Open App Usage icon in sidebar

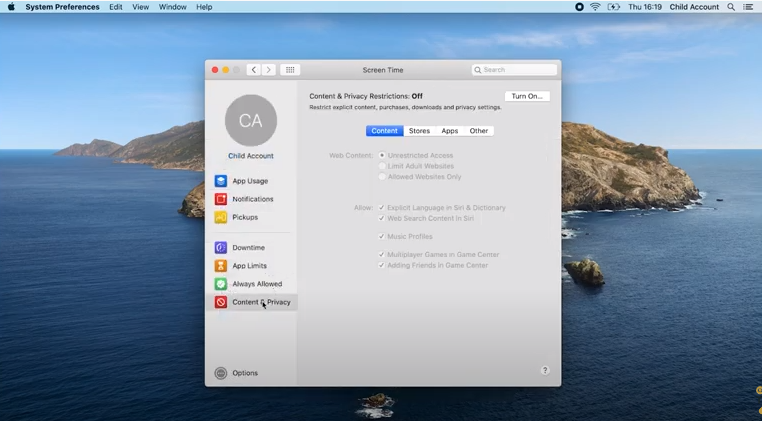[x=221, y=181]
